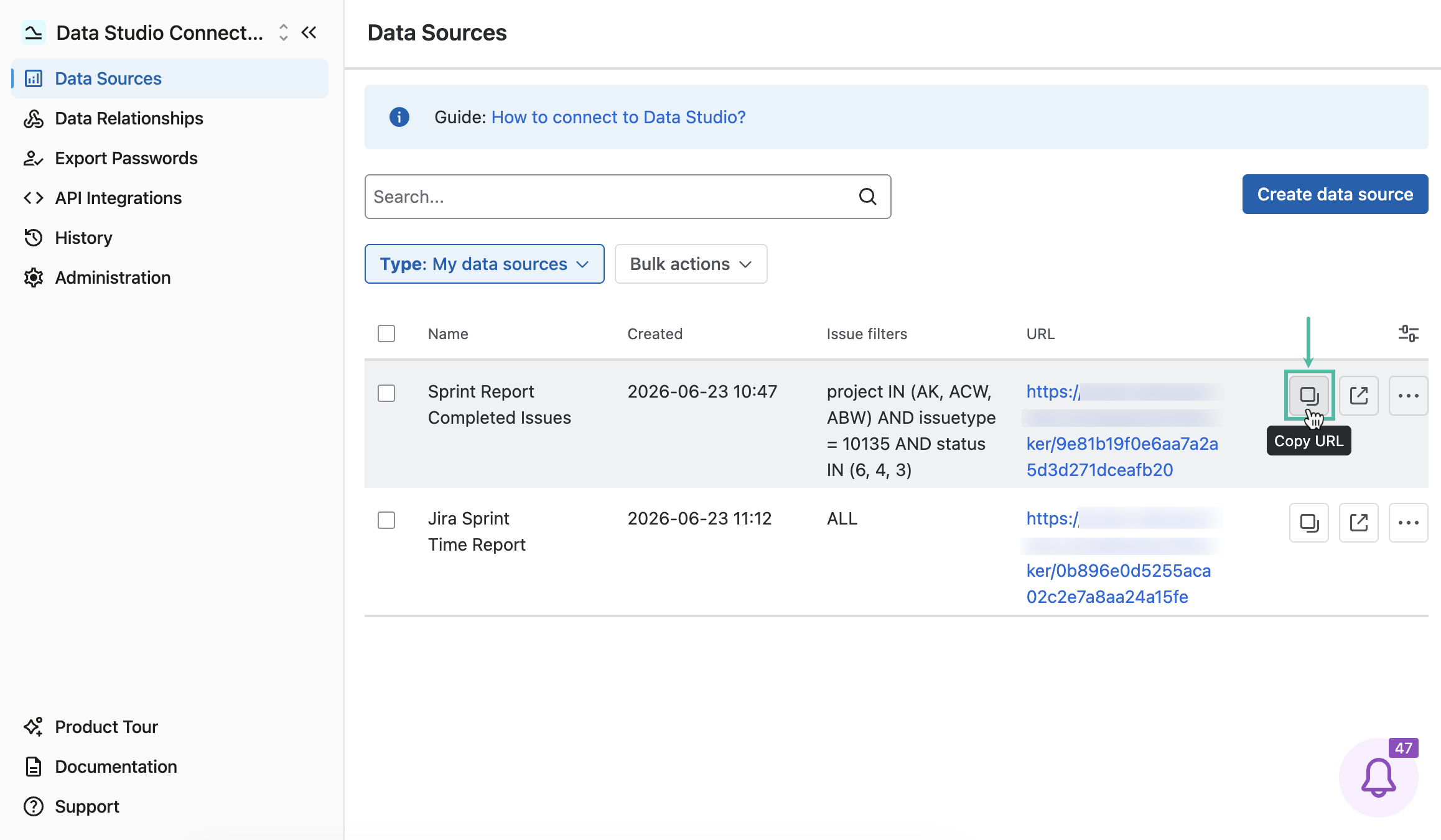This screenshot has height=840, width=1441.
Task: Click the info icon in guide banner
Action: 399,117
